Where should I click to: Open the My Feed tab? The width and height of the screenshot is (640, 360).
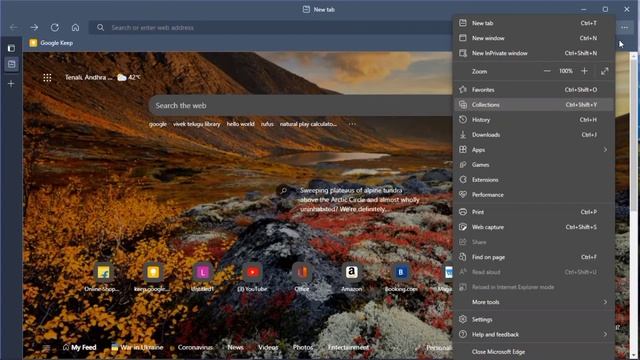pos(80,347)
